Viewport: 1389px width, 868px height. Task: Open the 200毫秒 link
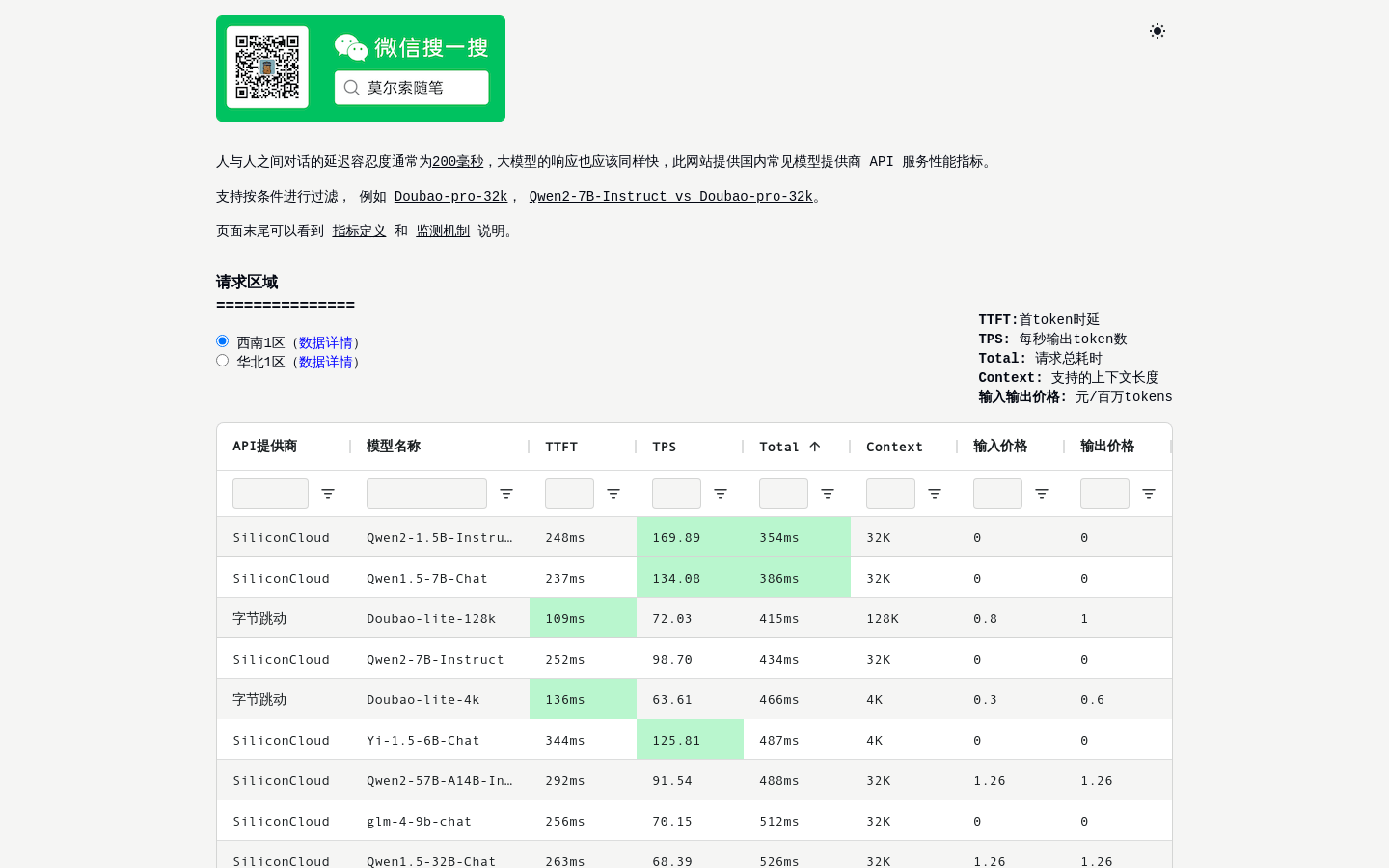click(457, 161)
